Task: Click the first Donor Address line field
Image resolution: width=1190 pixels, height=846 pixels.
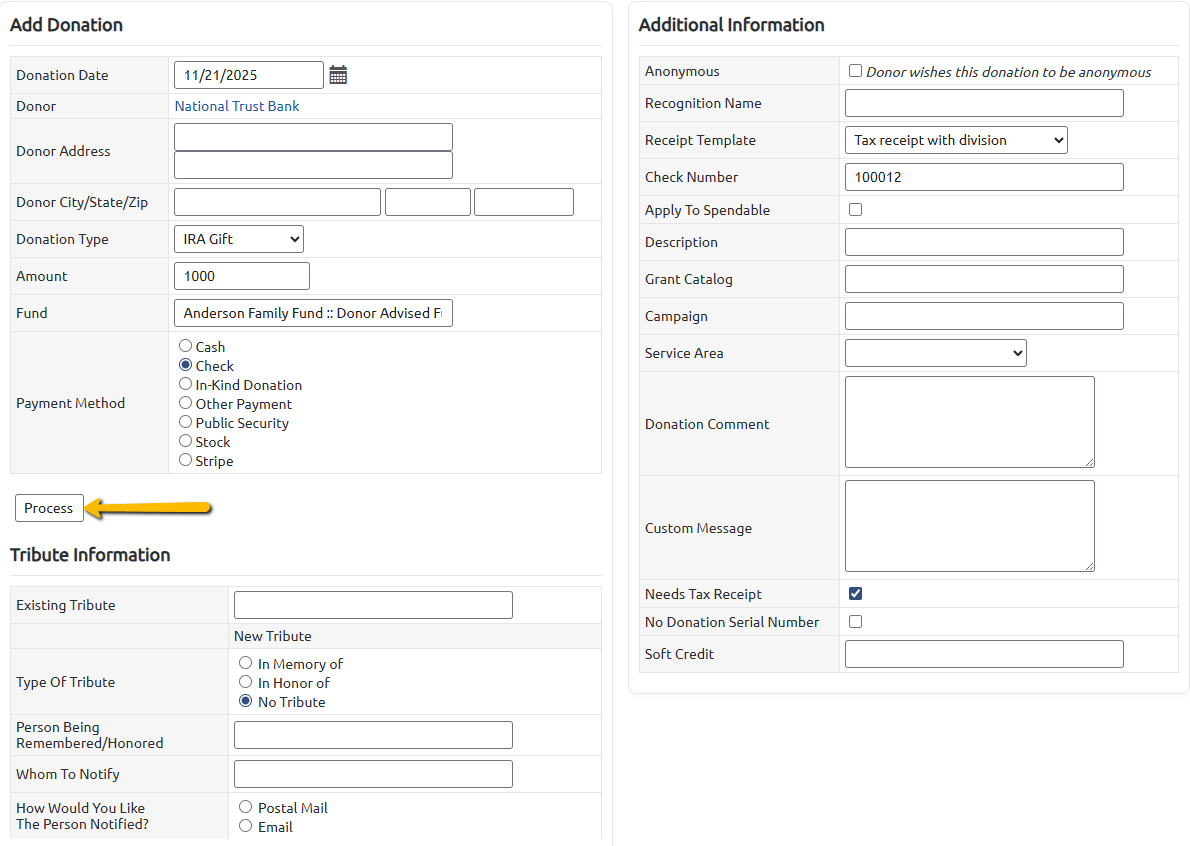Action: click(313, 137)
